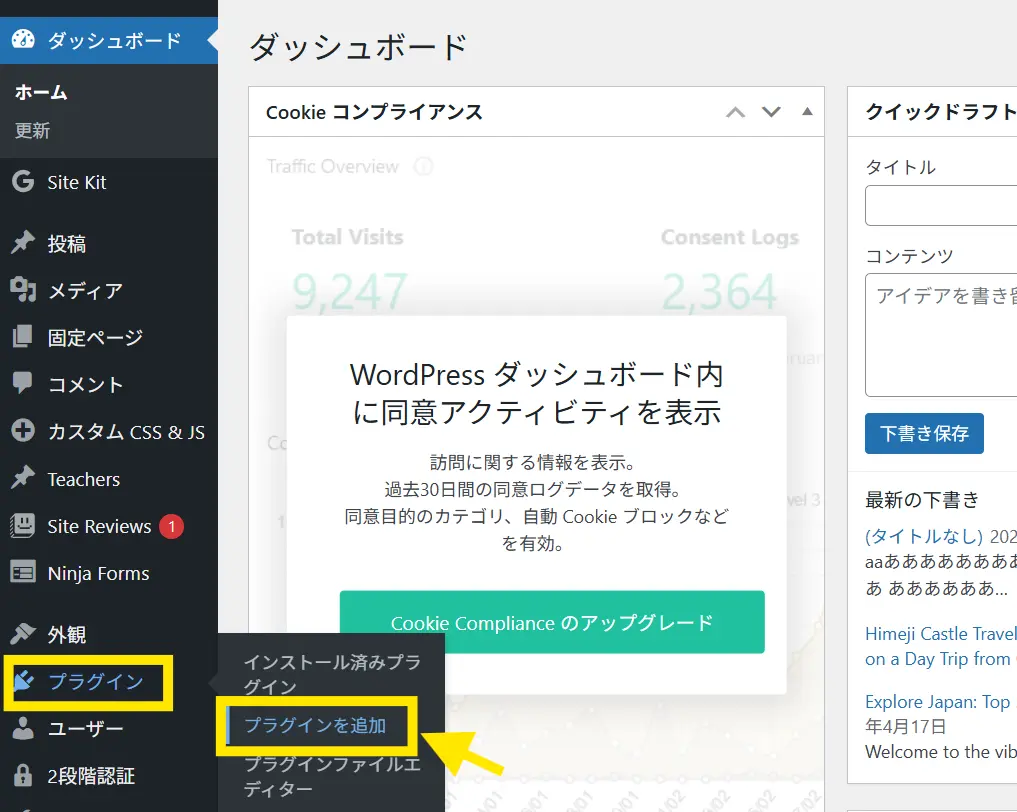Open インストール済みプラグイン submenu item
This screenshot has height=812, width=1017.
tap(331, 674)
